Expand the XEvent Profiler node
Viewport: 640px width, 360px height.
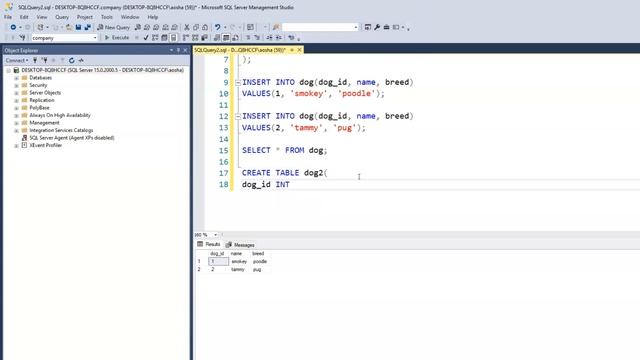coord(16,146)
